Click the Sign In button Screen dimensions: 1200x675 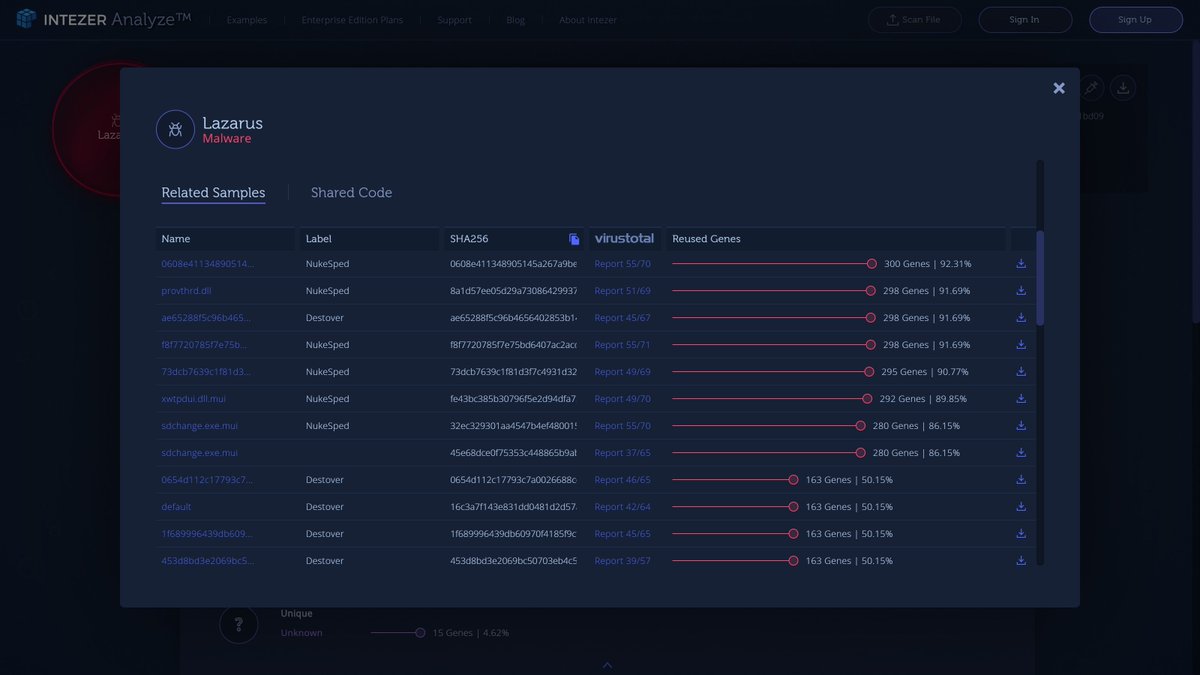tap(1025, 20)
